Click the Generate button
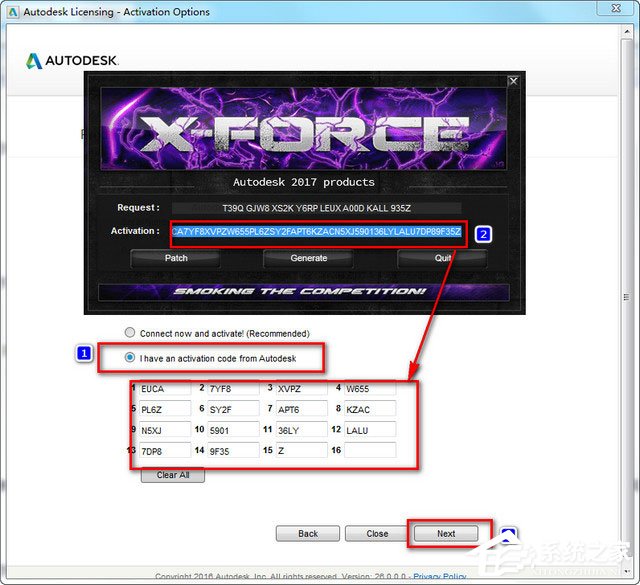 pyautogui.click(x=309, y=258)
